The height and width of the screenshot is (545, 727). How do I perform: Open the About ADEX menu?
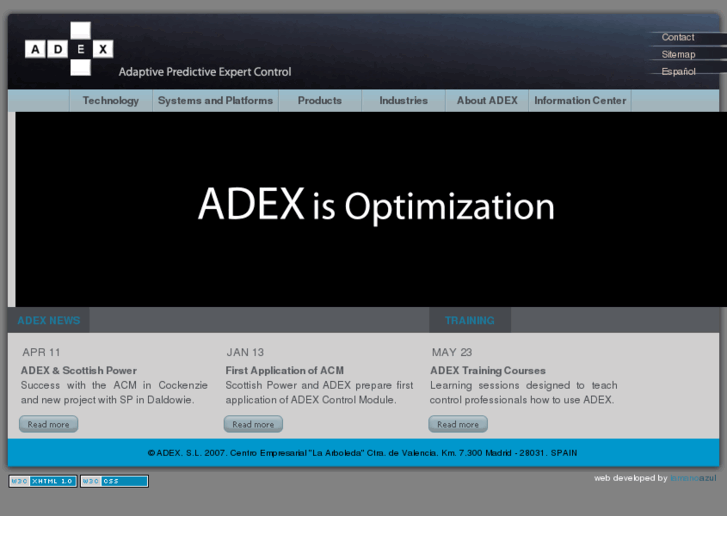487,101
